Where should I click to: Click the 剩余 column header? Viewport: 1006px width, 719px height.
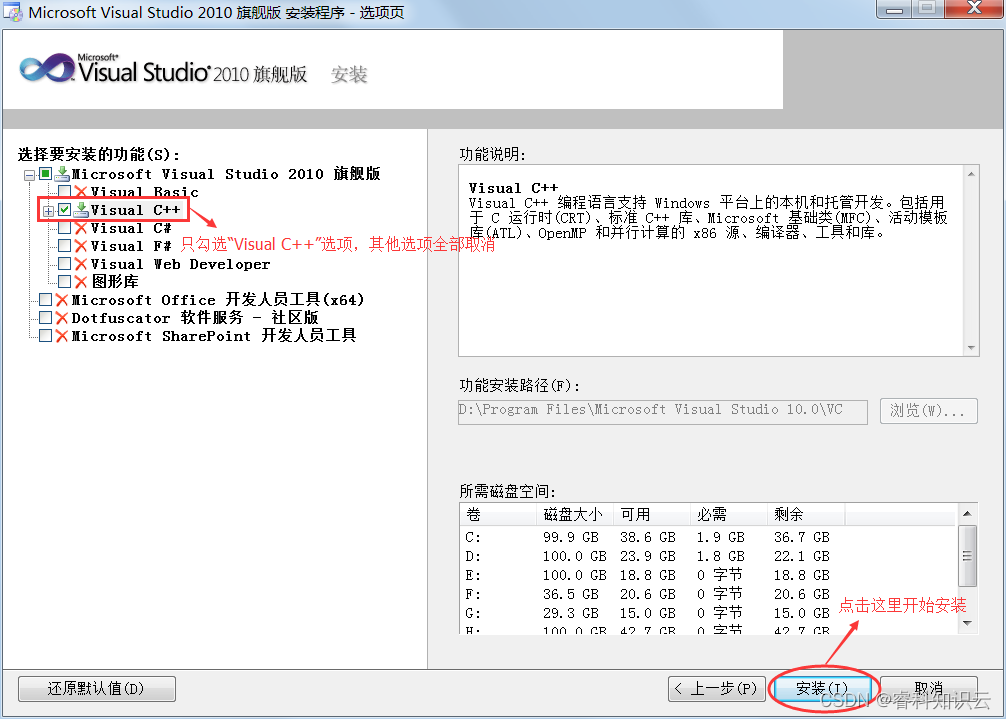click(x=806, y=514)
